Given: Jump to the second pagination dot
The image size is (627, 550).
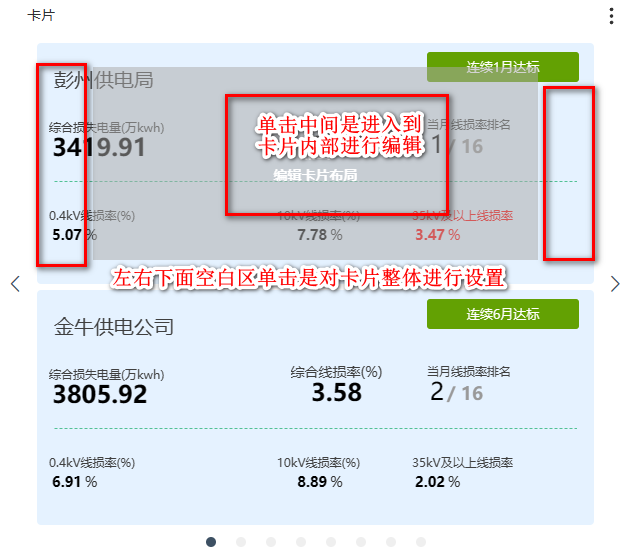Looking at the screenshot, I should click(241, 542).
